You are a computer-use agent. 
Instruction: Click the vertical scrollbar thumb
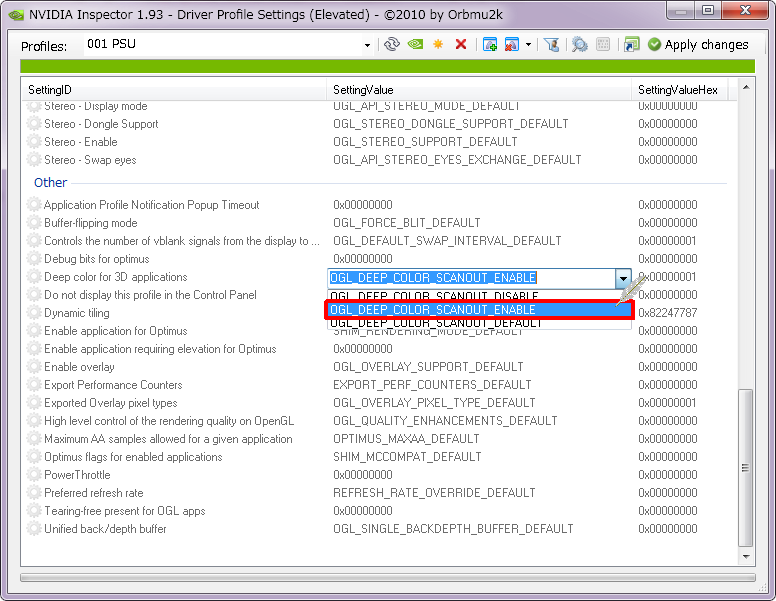[746, 468]
